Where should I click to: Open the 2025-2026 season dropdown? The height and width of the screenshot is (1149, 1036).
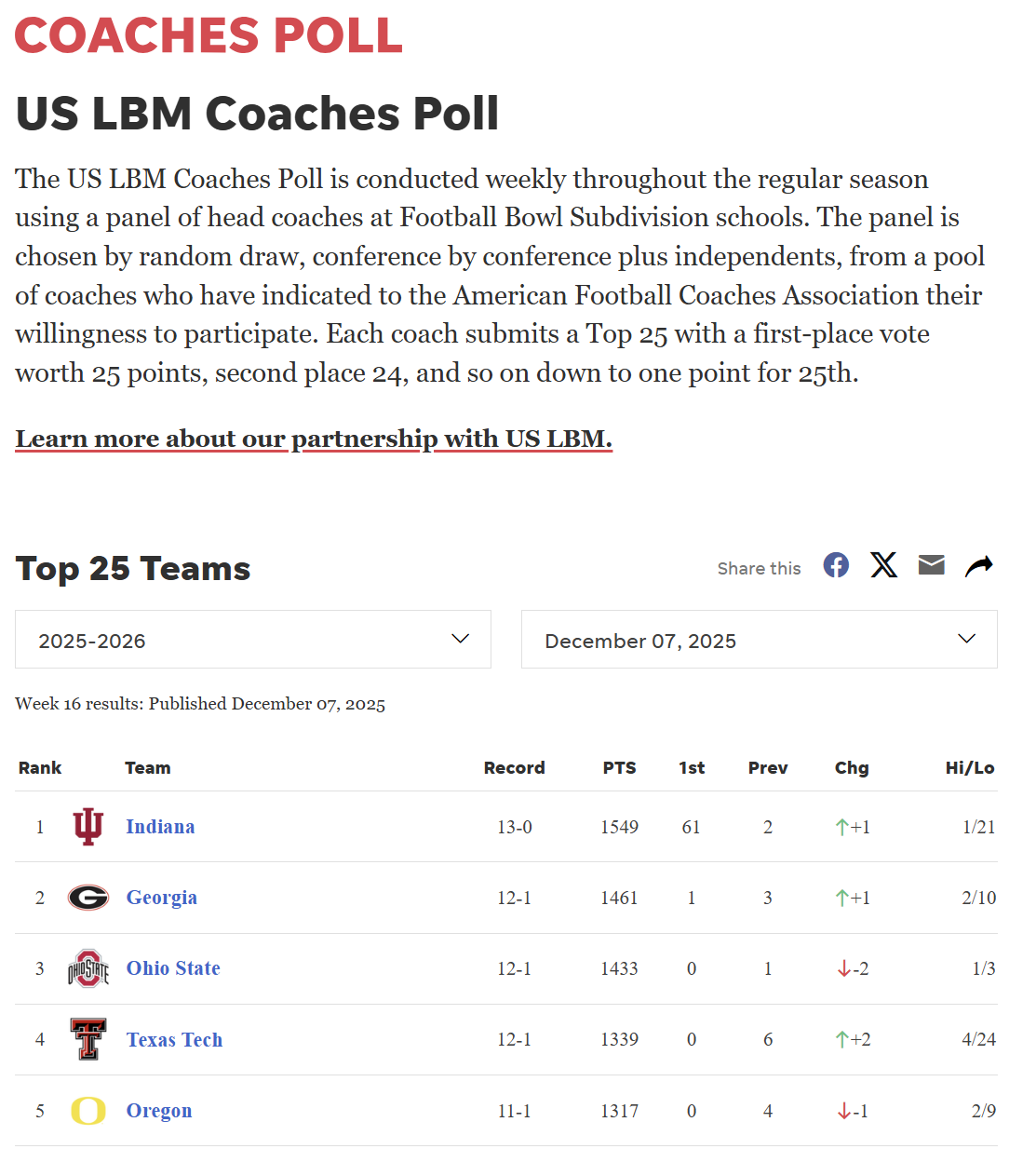pyautogui.click(x=253, y=640)
